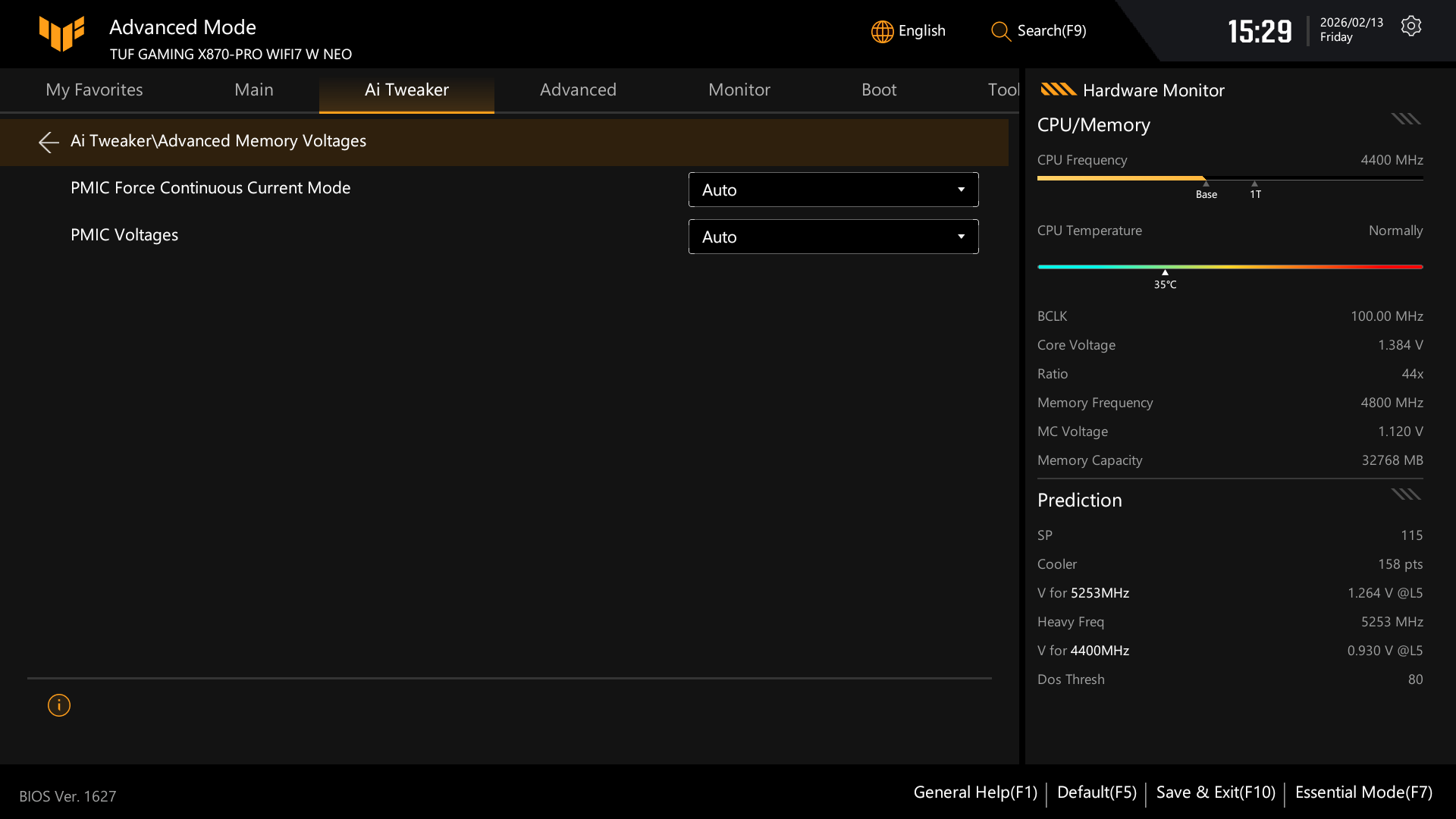Switch to the Monitor tab
The width and height of the screenshot is (1456, 819).
coord(739,89)
